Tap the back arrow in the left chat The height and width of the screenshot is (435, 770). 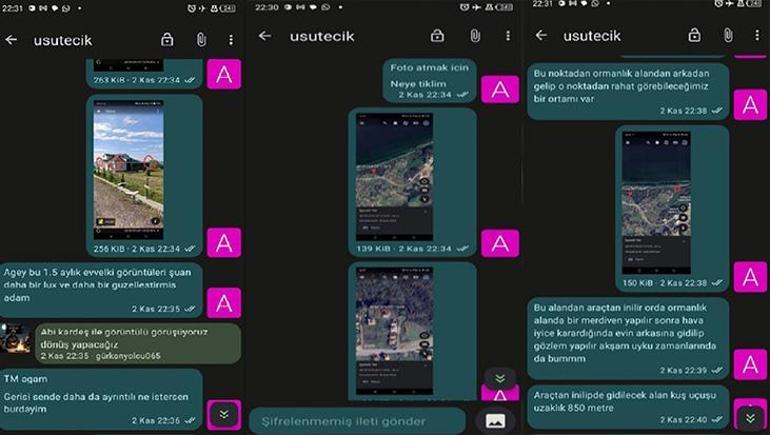click(x=11, y=40)
